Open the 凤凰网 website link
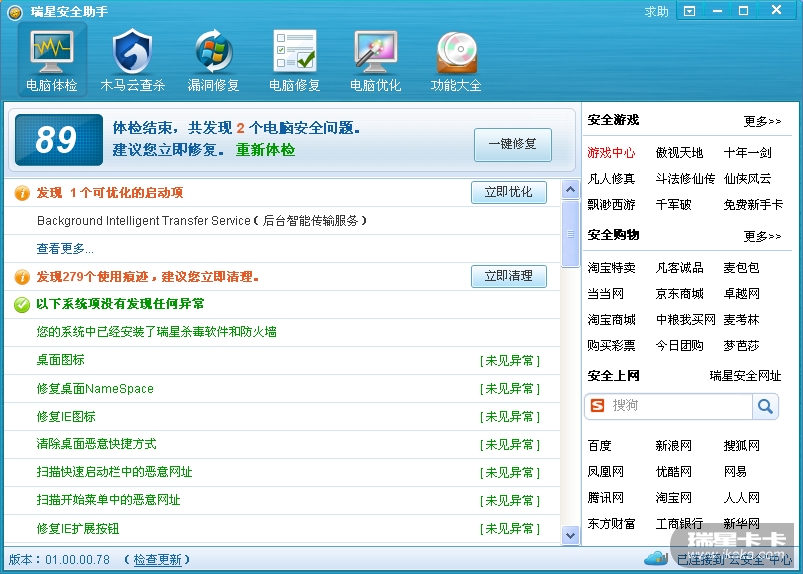This screenshot has height=574, width=803. click(605, 472)
